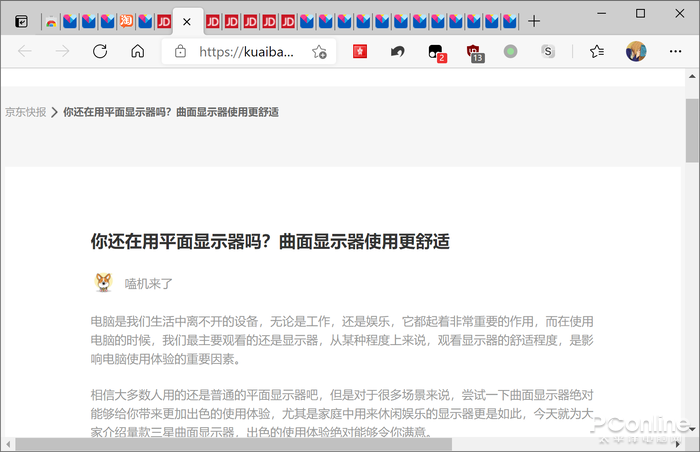The width and height of the screenshot is (700, 452).
Task: Open ad blocker shield showing 13
Action: [x=475, y=53]
